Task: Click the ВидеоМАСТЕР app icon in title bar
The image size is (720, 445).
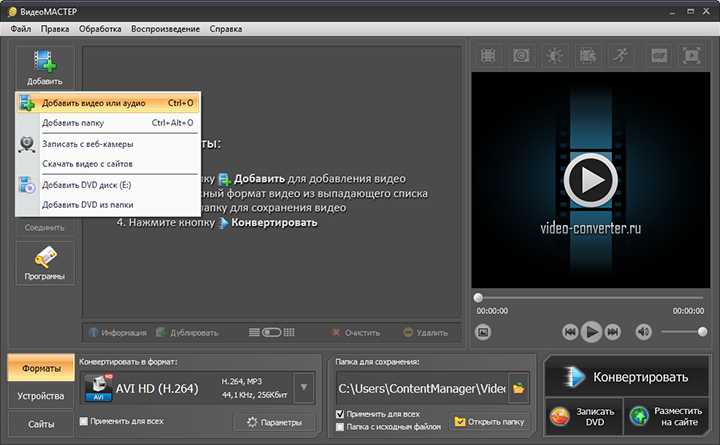Action: [12, 11]
